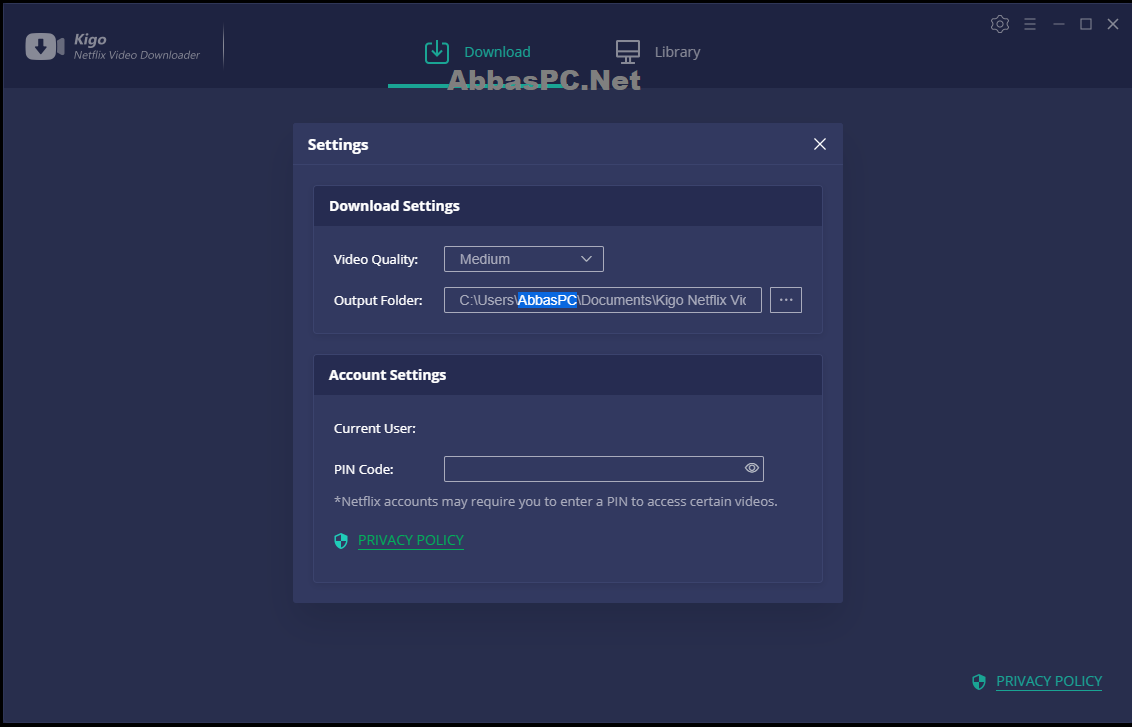Open the bottom-right Privacy Policy link
The height and width of the screenshot is (727, 1132).
click(x=1049, y=681)
